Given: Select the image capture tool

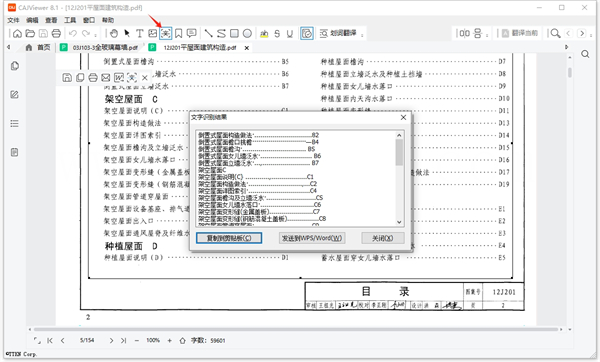Looking at the screenshot, I should [153, 34].
